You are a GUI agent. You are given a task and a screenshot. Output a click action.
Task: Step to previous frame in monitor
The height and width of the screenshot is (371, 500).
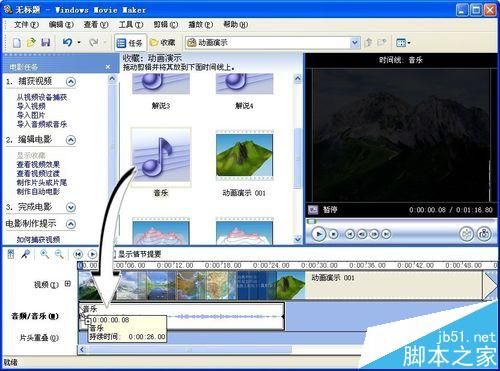pyautogui.click(x=362, y=234)
